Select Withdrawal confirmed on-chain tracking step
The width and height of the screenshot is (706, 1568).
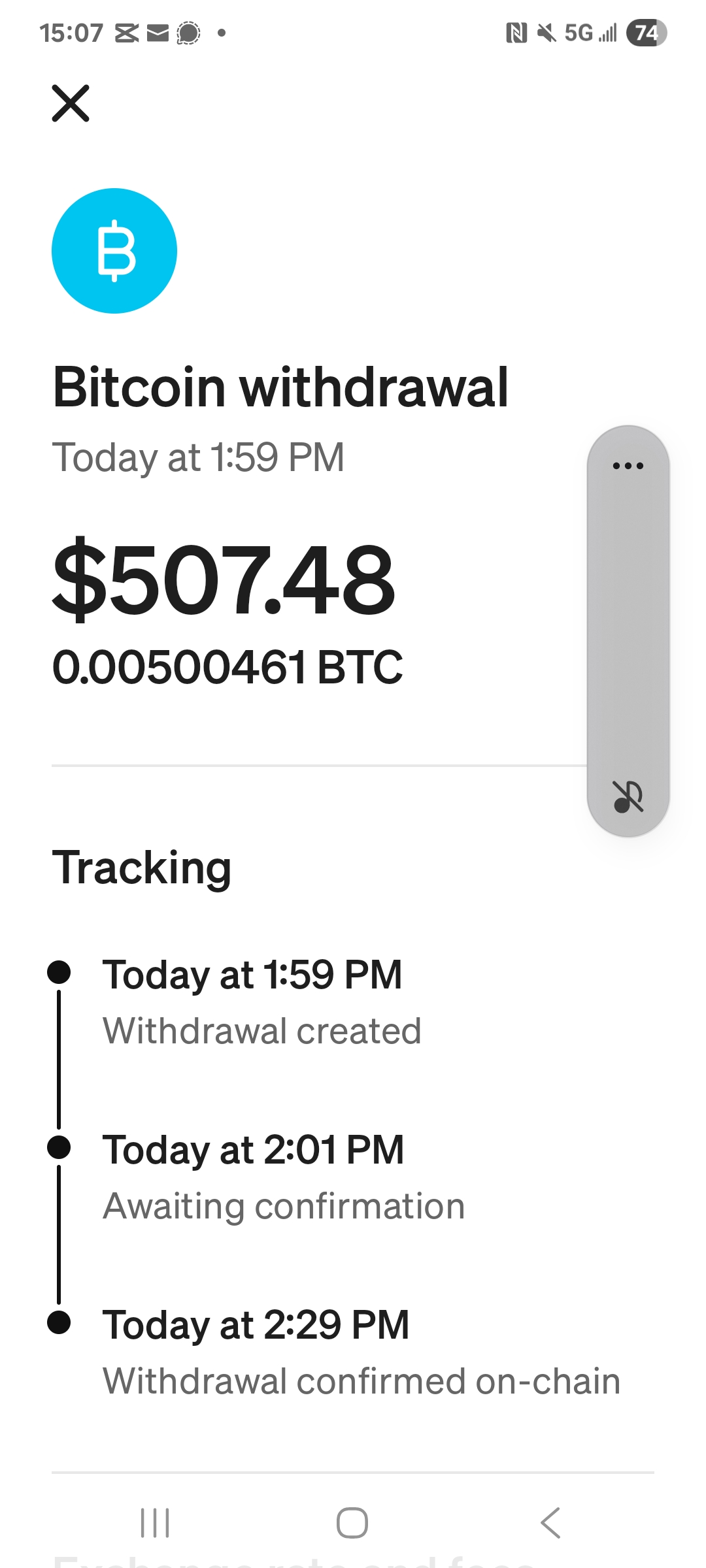click(361, 1381)
